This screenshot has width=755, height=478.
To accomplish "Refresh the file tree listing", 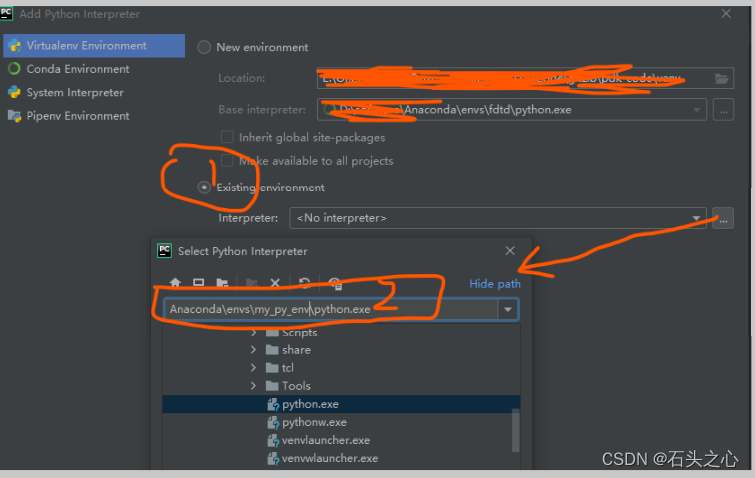I will click(304, 283).
